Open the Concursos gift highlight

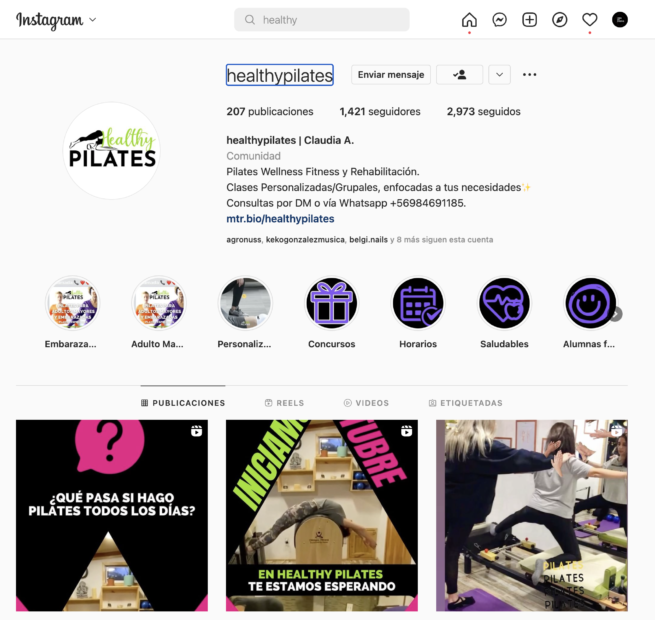pos(332,303)
